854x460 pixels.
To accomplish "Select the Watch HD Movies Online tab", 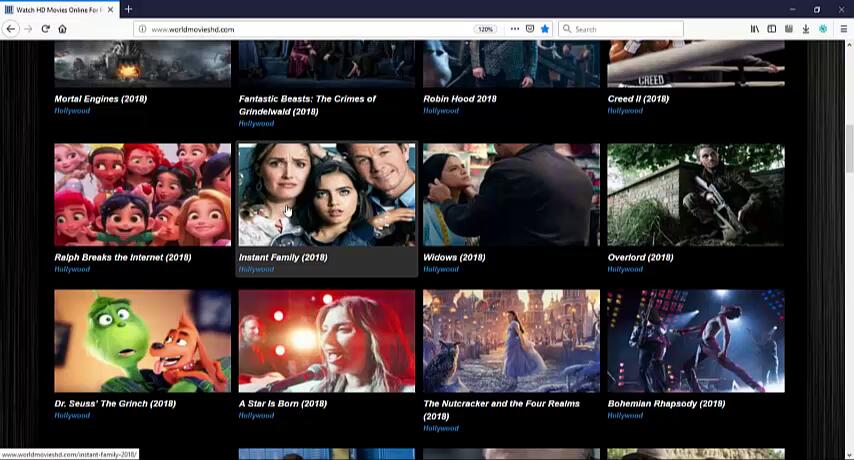I will pyautogui.click(x=55, y=9).
